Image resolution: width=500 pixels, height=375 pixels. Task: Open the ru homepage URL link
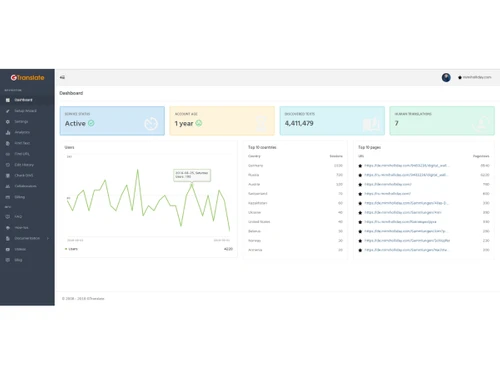tap(387, 193)
